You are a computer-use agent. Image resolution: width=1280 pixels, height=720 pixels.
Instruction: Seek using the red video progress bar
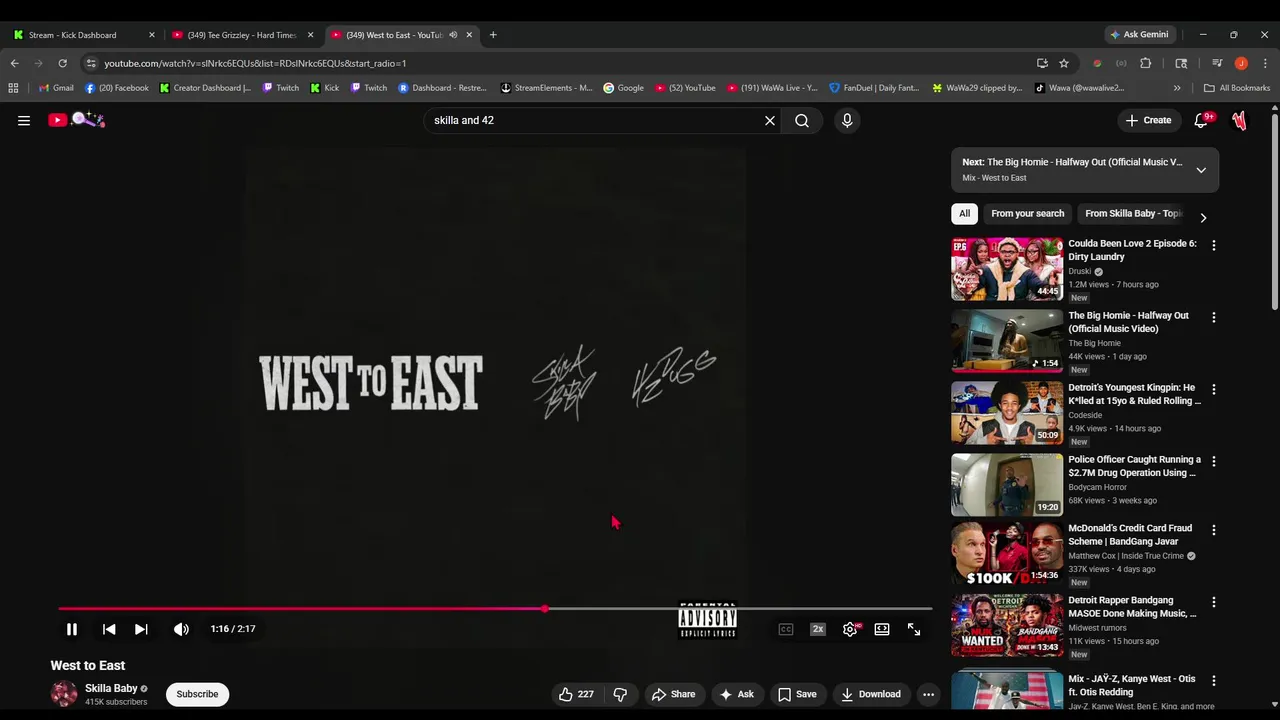pos(495,608)
